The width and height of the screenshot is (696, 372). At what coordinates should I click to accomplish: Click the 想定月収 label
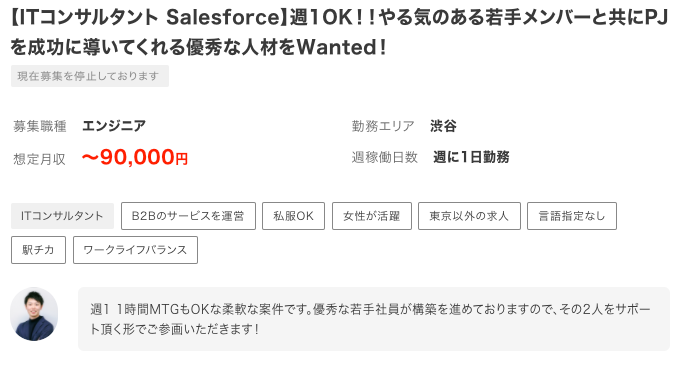40,159
